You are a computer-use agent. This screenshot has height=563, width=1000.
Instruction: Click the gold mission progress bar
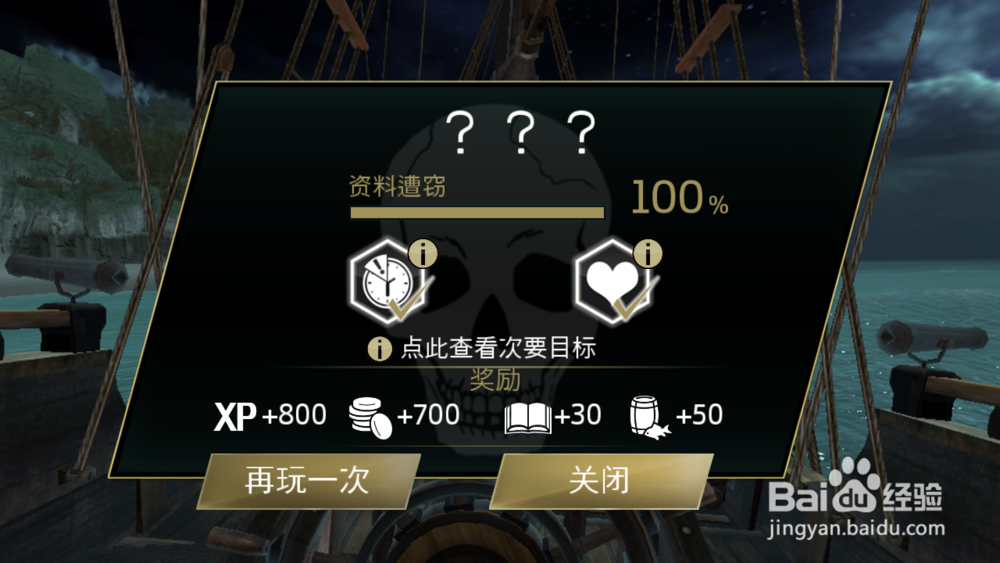tap(477, 212)
